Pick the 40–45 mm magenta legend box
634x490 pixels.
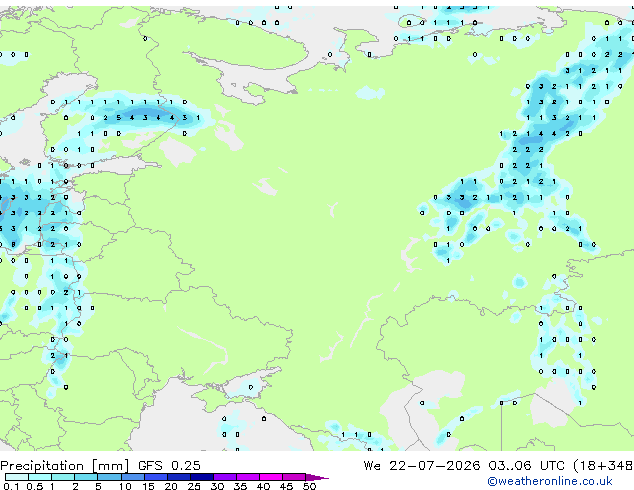coord(271,477)
